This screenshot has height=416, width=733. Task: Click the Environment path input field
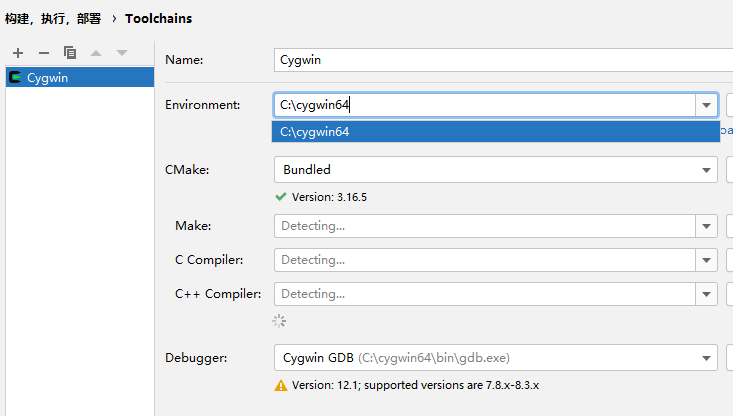pos(485,105)
